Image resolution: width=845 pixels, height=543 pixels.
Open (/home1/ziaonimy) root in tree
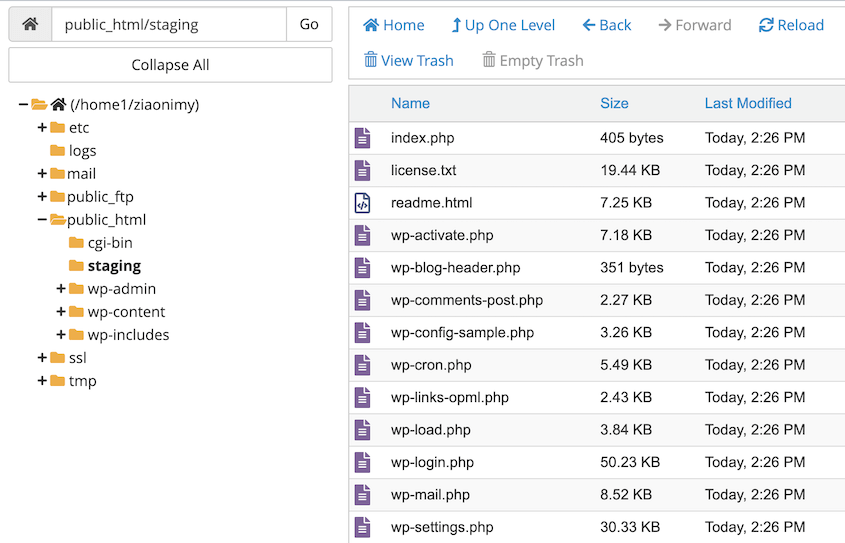(x=135, y=105)
